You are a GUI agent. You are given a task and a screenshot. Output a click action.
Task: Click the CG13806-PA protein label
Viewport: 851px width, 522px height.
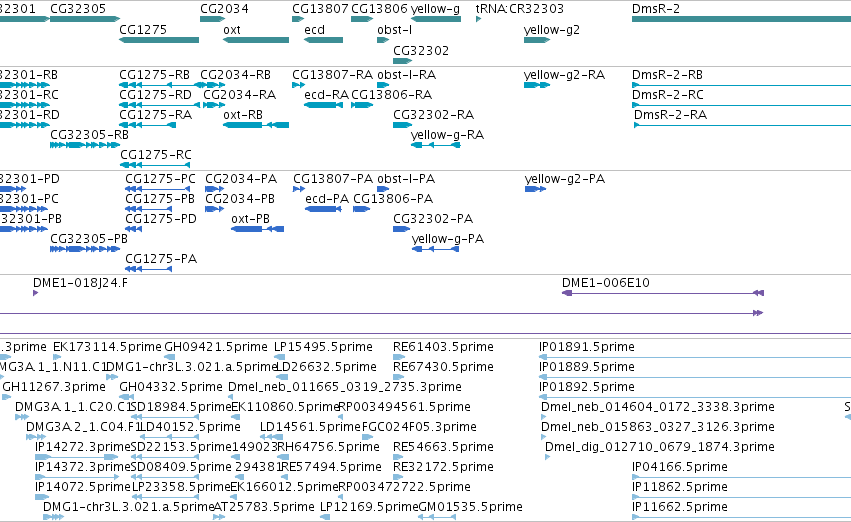click(x=393, y=199)
